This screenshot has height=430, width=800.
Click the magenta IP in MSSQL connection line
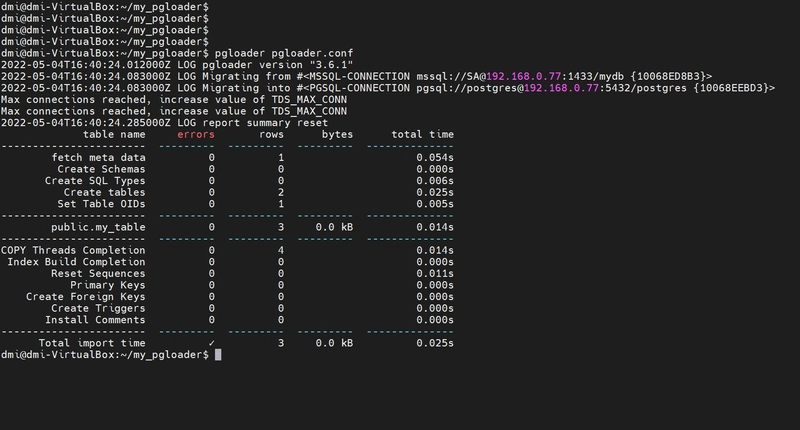(523, 77)
